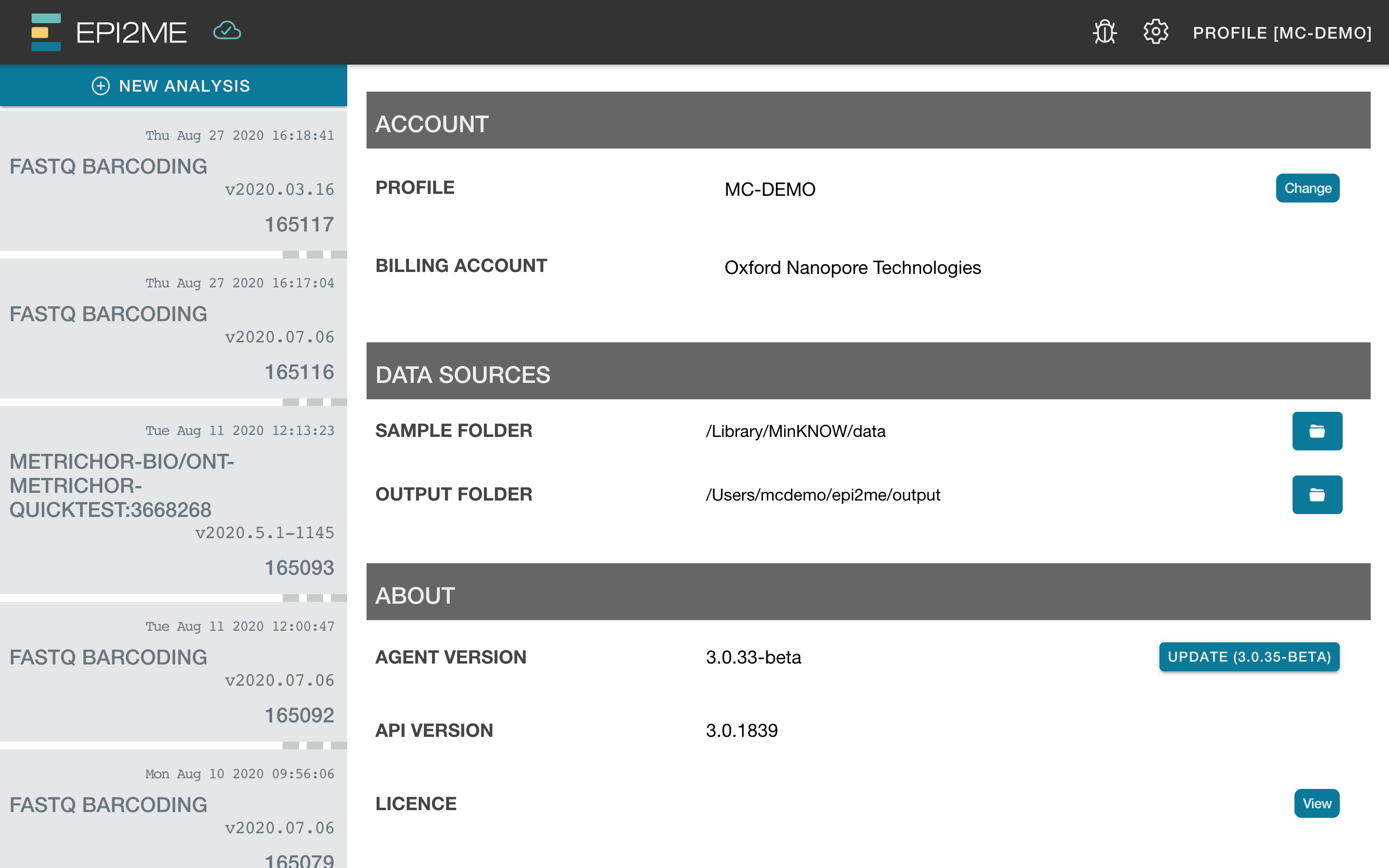Click the EPI2ME logo icon
This screenshot has width=1389, height=868.
[46, 32]
